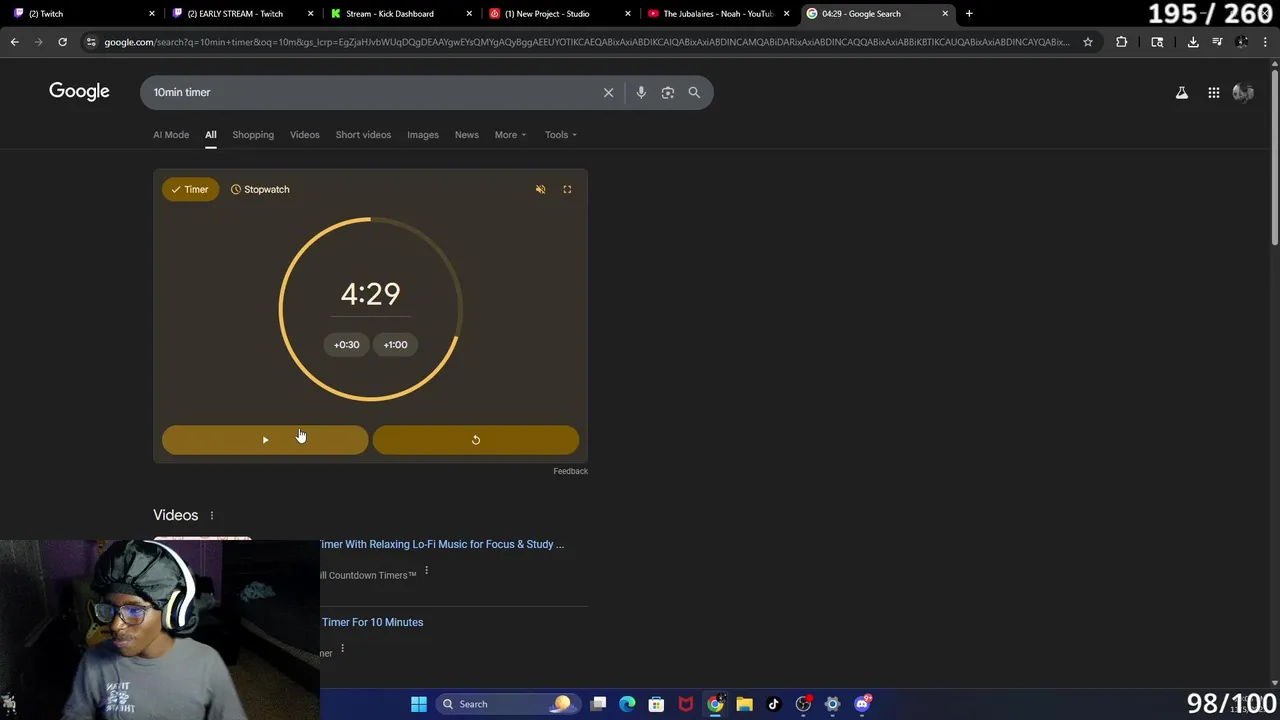Viewport: 1280px width, 720px height.
Task: Go back in browser
Action: (14, 42)
